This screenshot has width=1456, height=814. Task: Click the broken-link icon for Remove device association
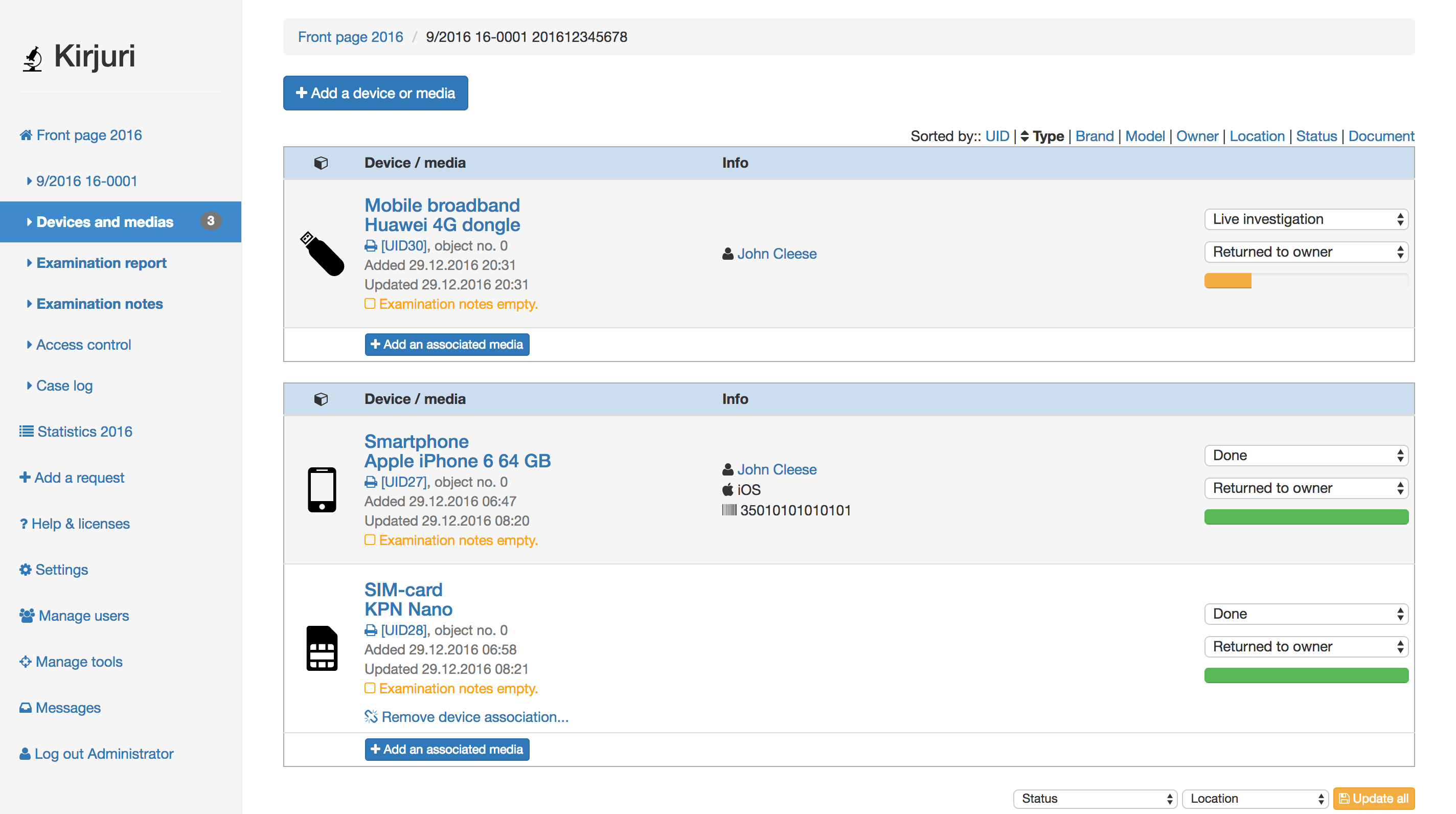[371, 717]
